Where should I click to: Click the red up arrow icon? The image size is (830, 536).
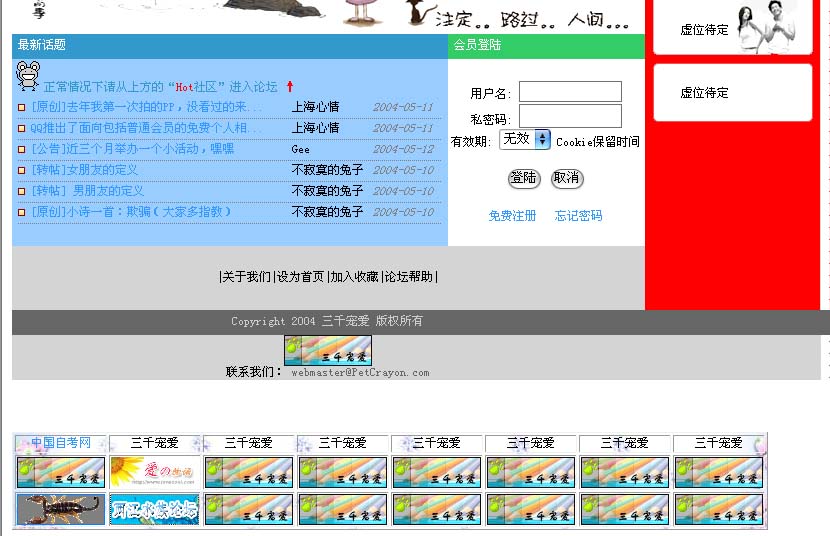[290, 87]
